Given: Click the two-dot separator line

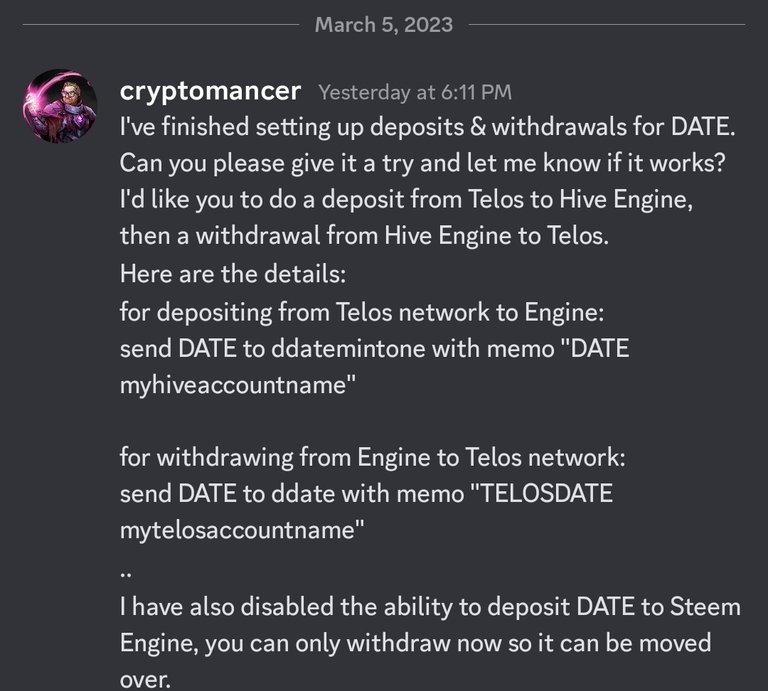Looking at the screenshot, I should click(125, 575).
